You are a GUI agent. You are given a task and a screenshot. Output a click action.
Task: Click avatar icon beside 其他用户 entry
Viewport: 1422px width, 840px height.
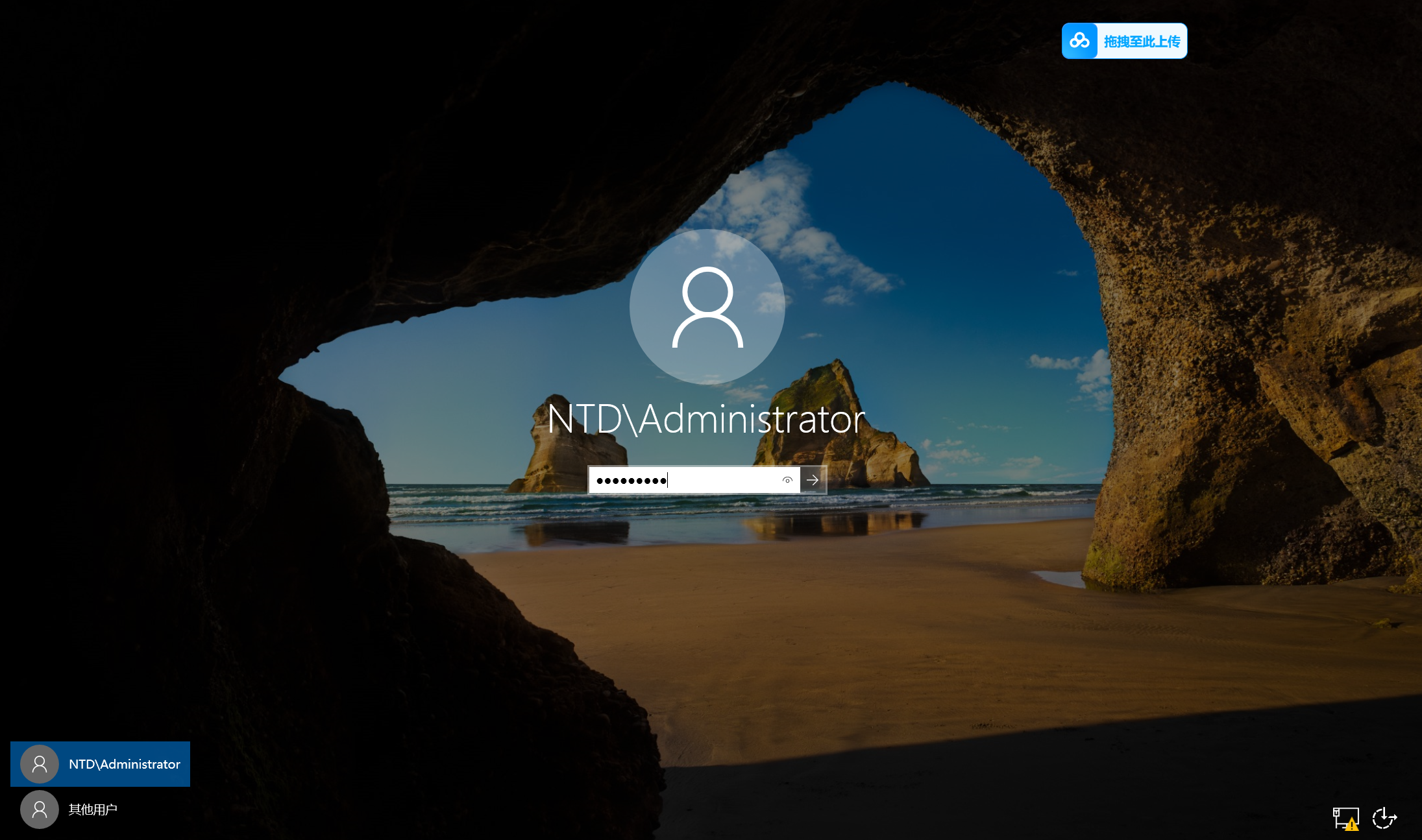[40, 810]
